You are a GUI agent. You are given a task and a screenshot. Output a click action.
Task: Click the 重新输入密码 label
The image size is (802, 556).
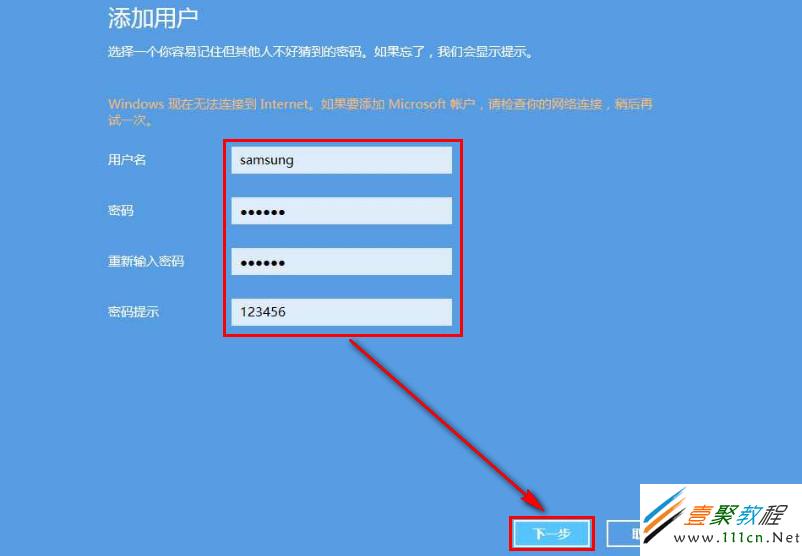146,261
